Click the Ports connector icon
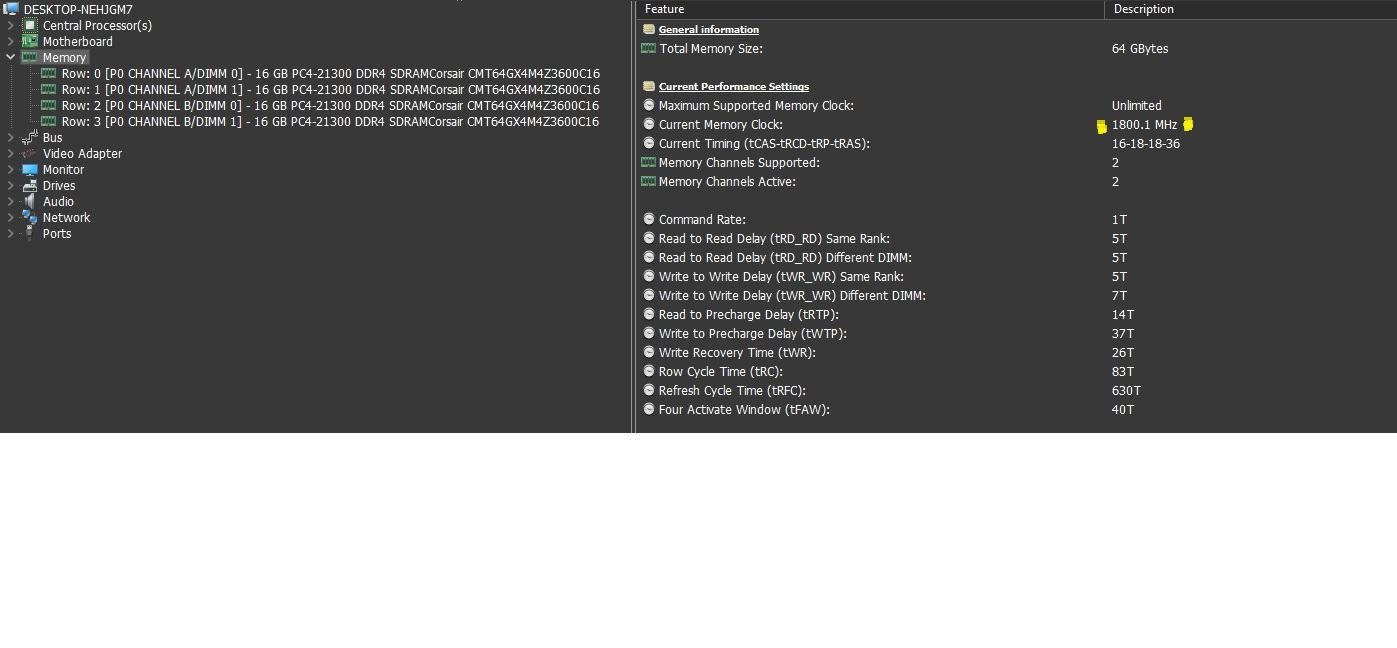Screen dimensions: 1397x648 [x=30, y=234]
